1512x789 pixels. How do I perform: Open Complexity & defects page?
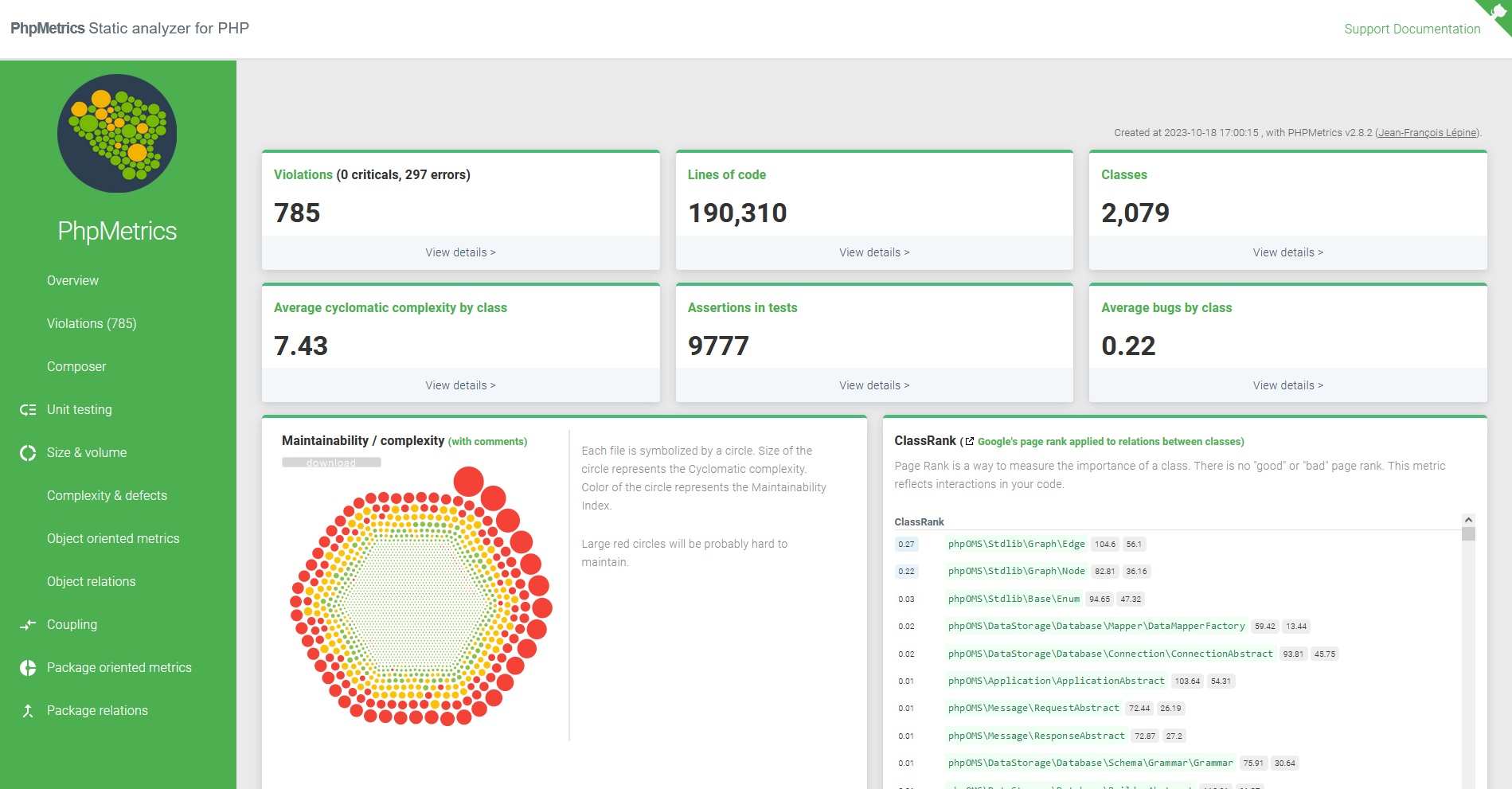107,495
